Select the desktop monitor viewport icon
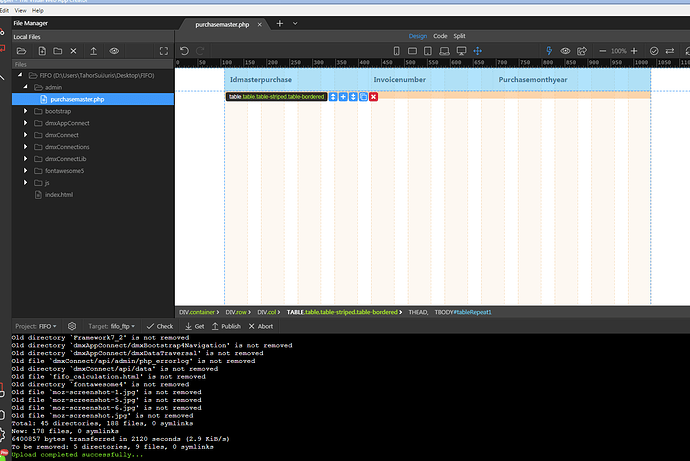The height and width of the screenshot is (461, 690). [461, 51]
